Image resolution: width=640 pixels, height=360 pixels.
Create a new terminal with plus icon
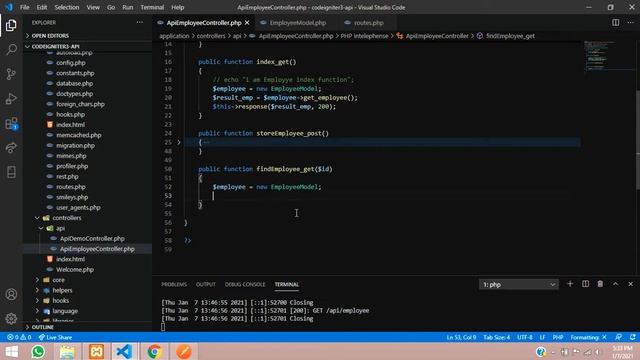570,284
